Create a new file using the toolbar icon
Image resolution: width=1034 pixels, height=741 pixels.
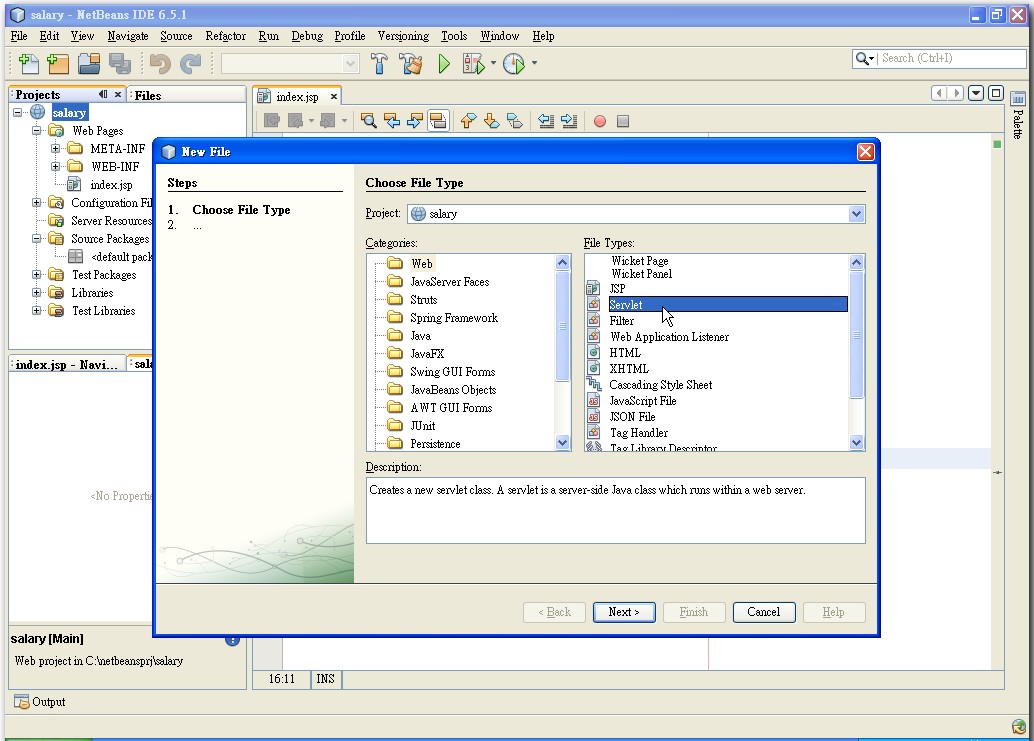27,63
